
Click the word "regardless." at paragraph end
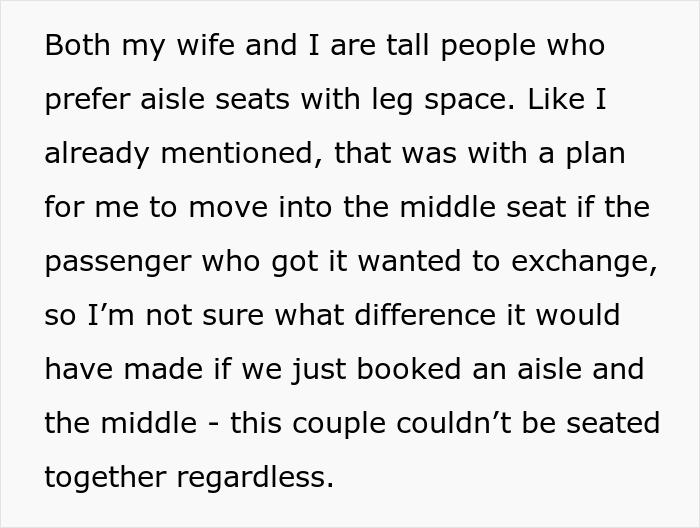255,478
